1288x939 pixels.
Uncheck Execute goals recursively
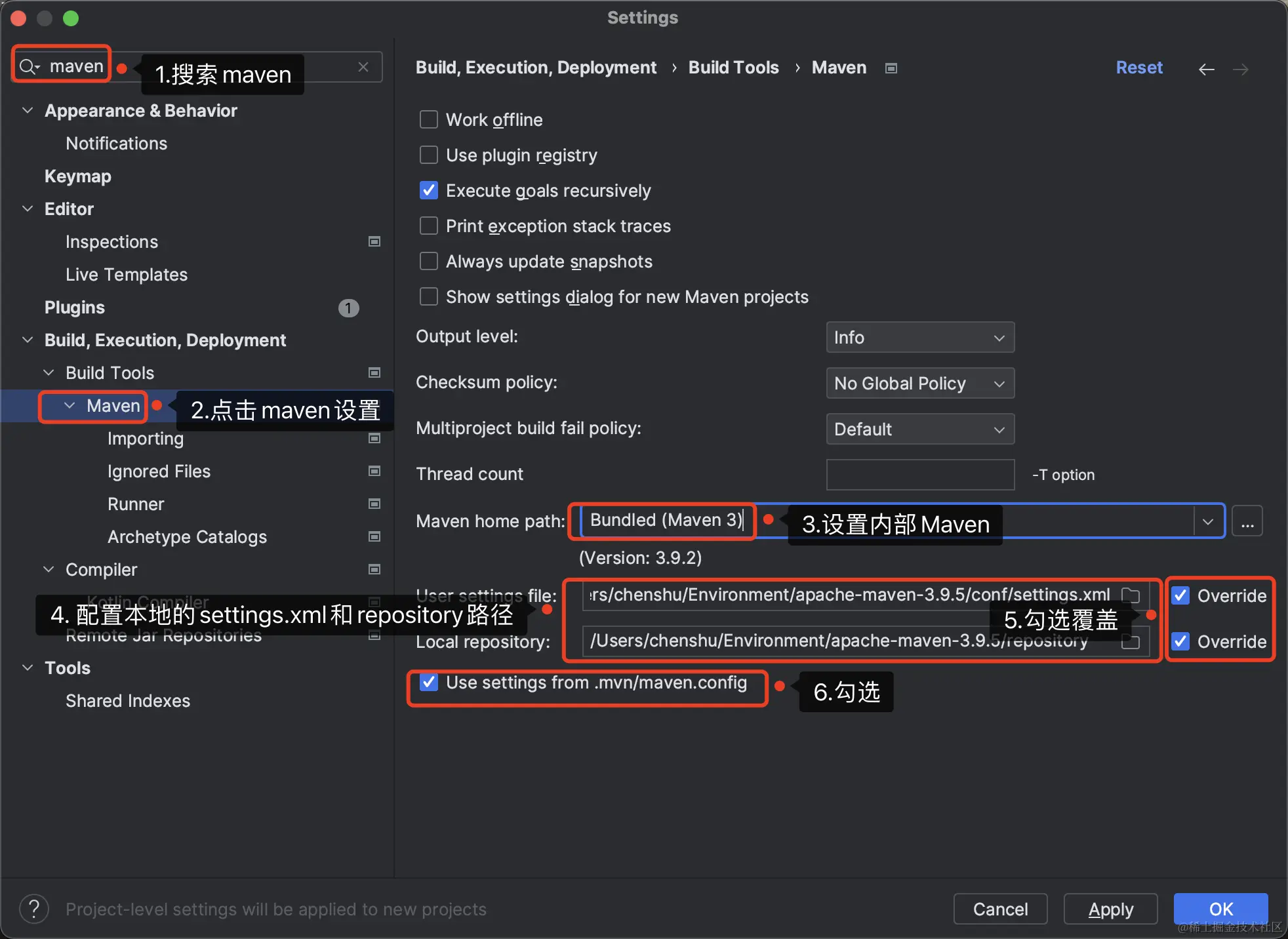click(x=429, y=190)
